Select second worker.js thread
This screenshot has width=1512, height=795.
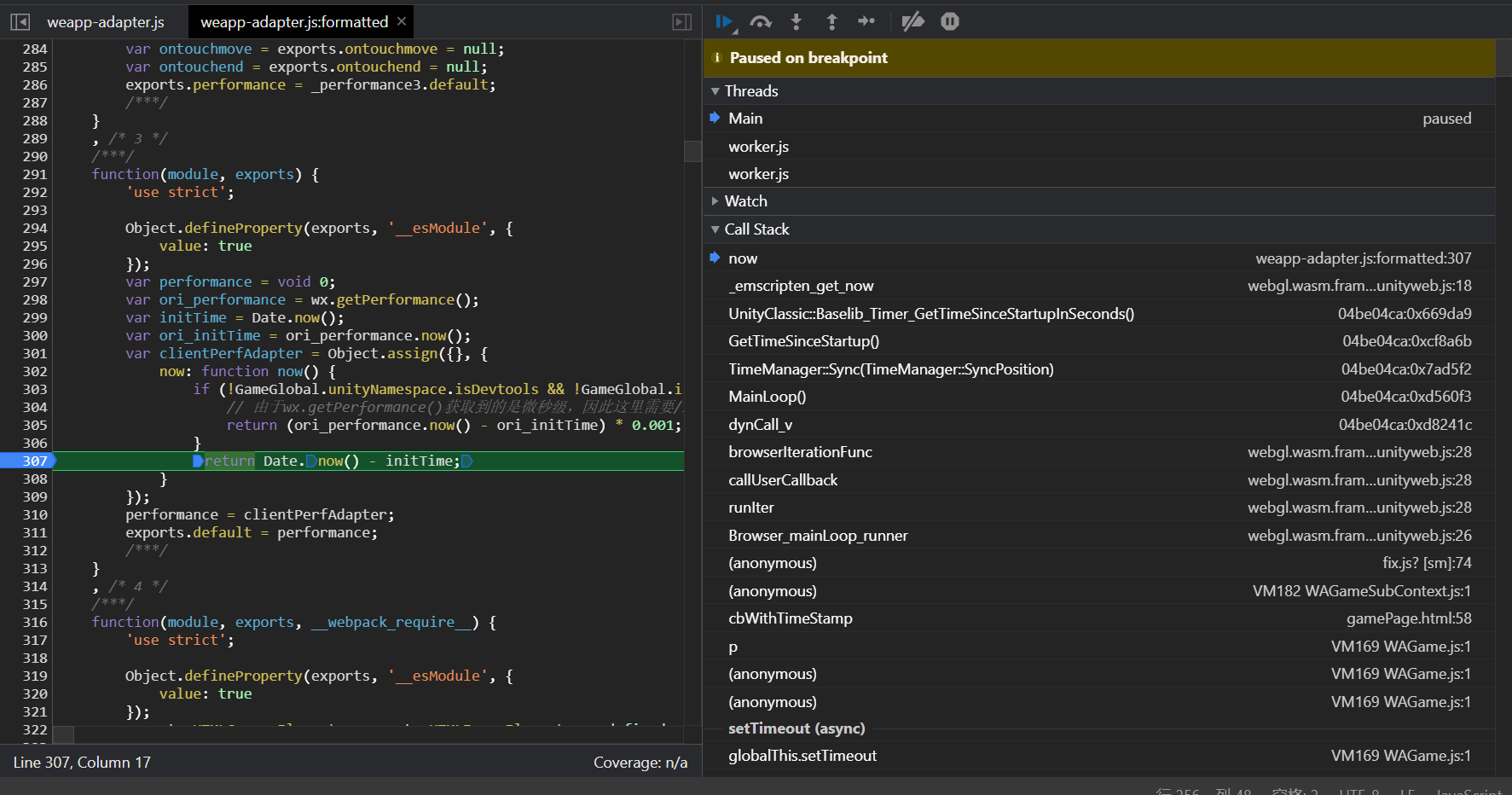[x=1099, y=174]
